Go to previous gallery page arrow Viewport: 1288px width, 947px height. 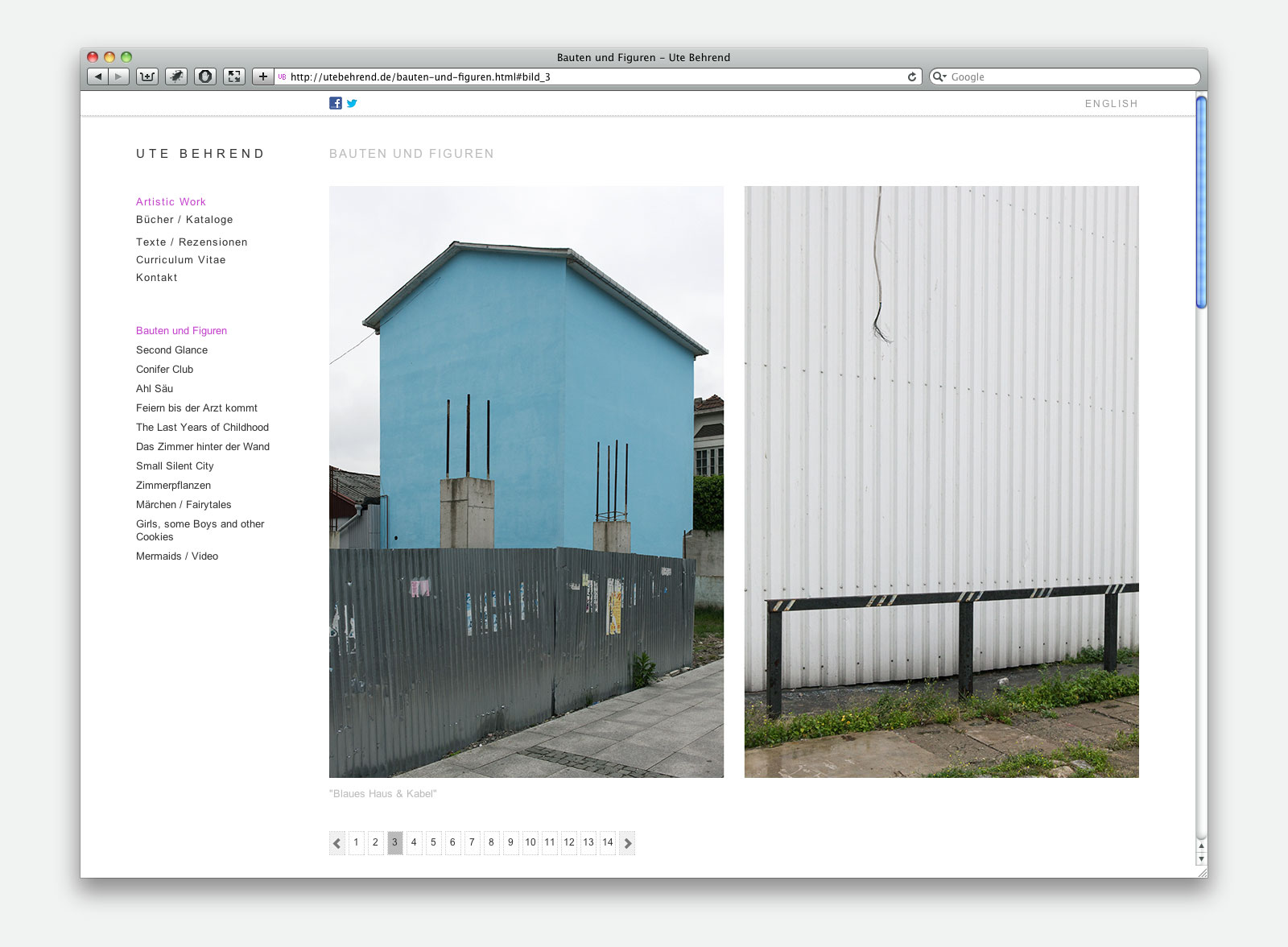[336, 843]
